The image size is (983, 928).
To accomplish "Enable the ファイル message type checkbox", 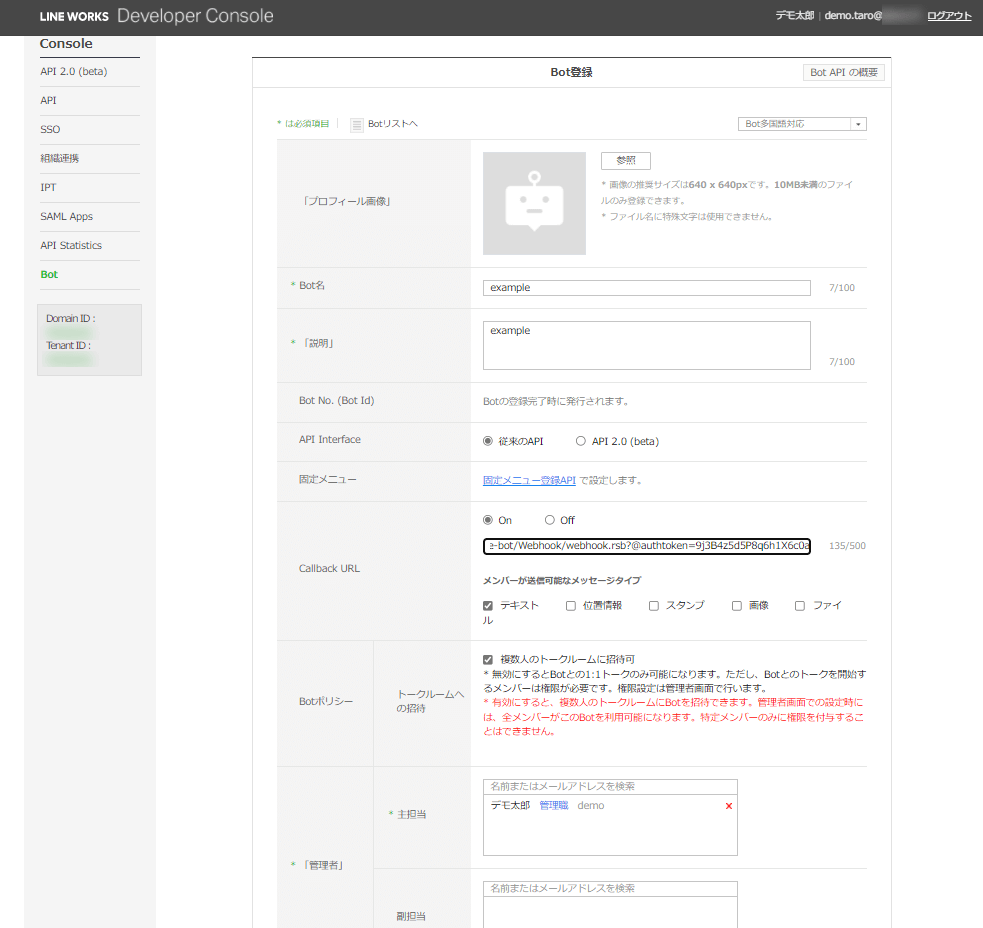I will click(800, 606).
